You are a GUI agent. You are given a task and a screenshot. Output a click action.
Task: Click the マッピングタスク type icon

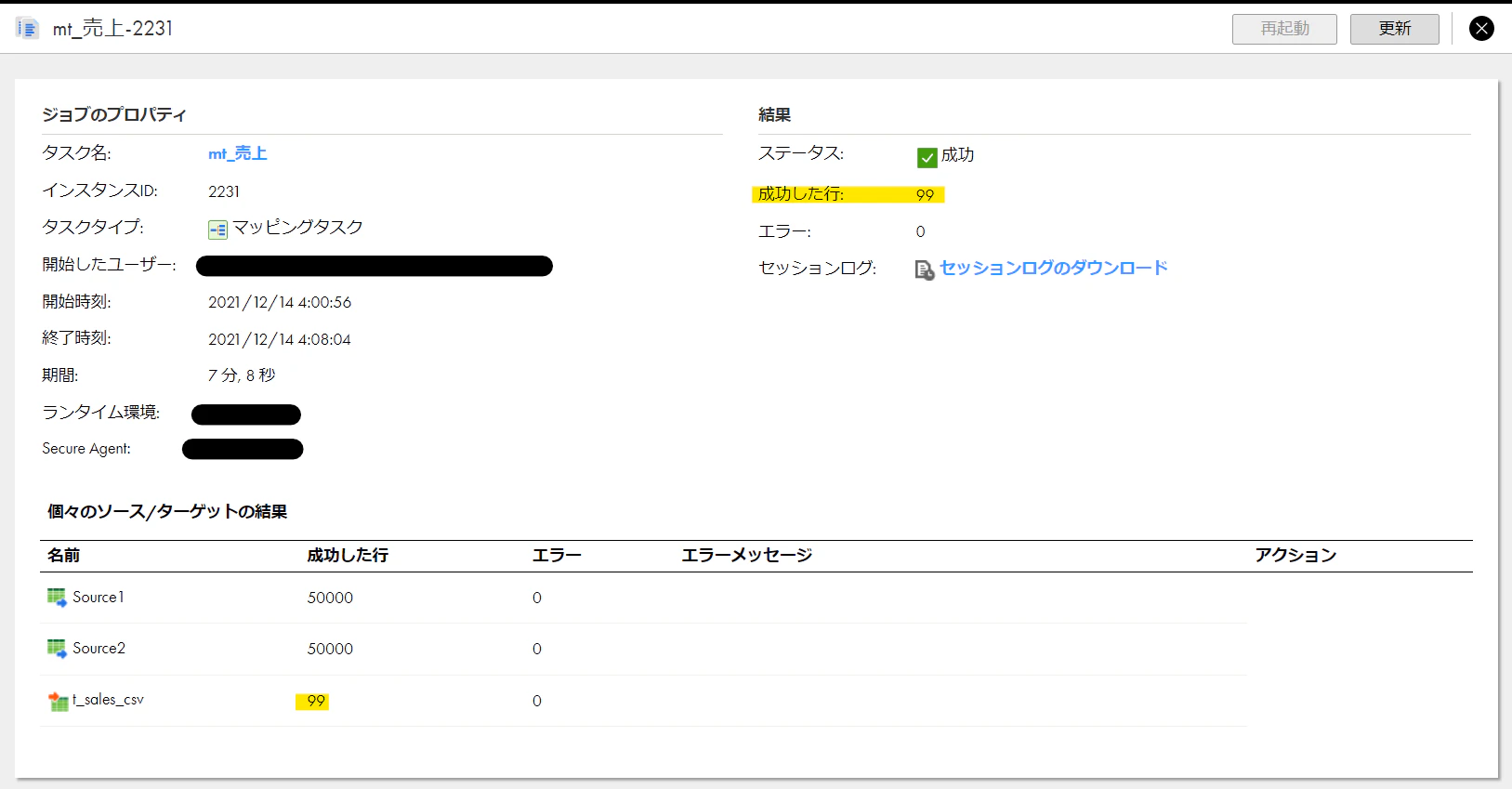[x=217, y=229]
